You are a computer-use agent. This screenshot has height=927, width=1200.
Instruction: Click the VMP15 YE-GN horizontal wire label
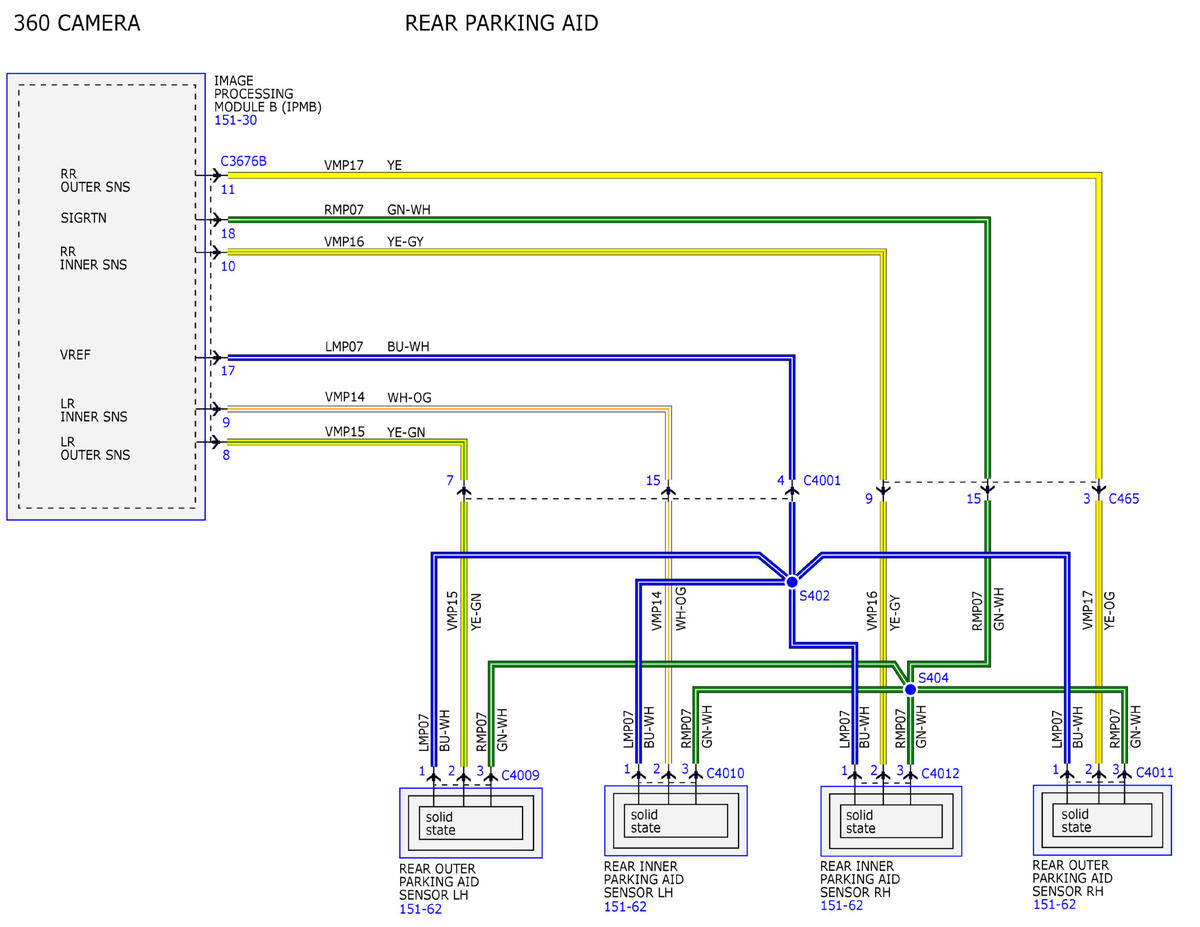[375, 432]
